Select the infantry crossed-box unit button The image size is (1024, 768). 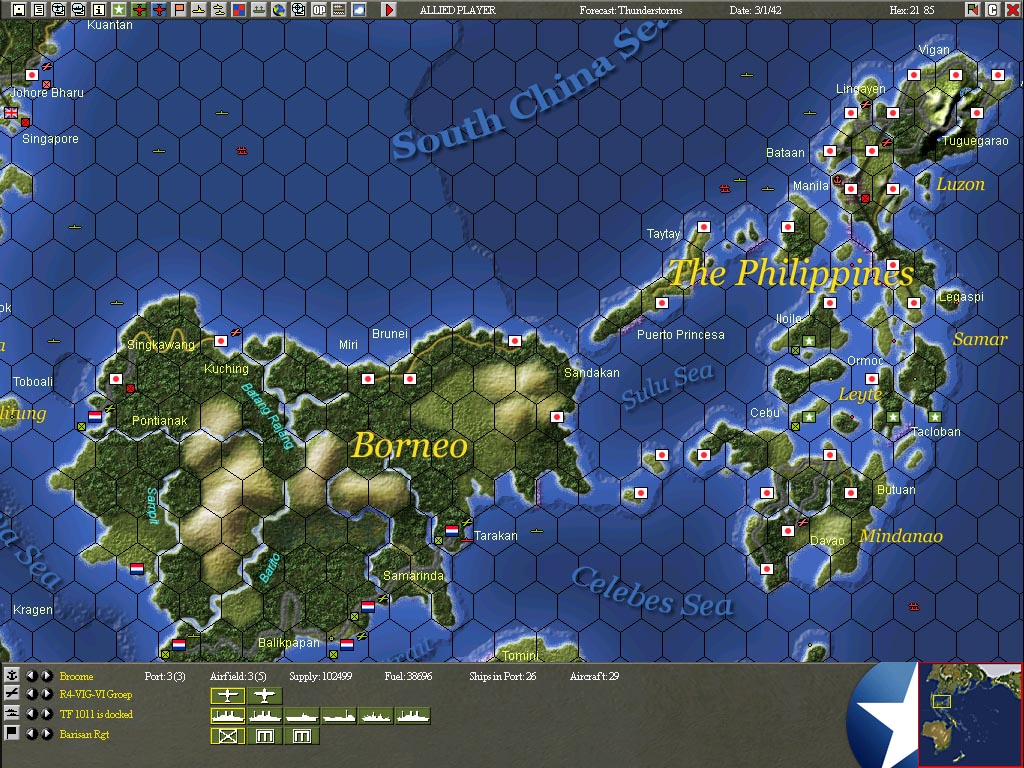[227, 736]
